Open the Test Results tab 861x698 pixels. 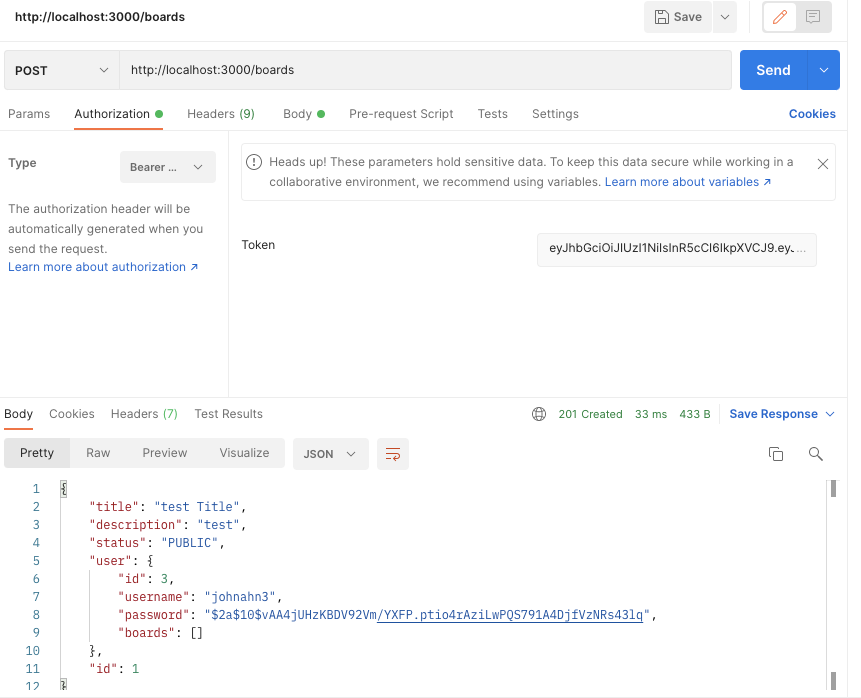pos(228,414)
